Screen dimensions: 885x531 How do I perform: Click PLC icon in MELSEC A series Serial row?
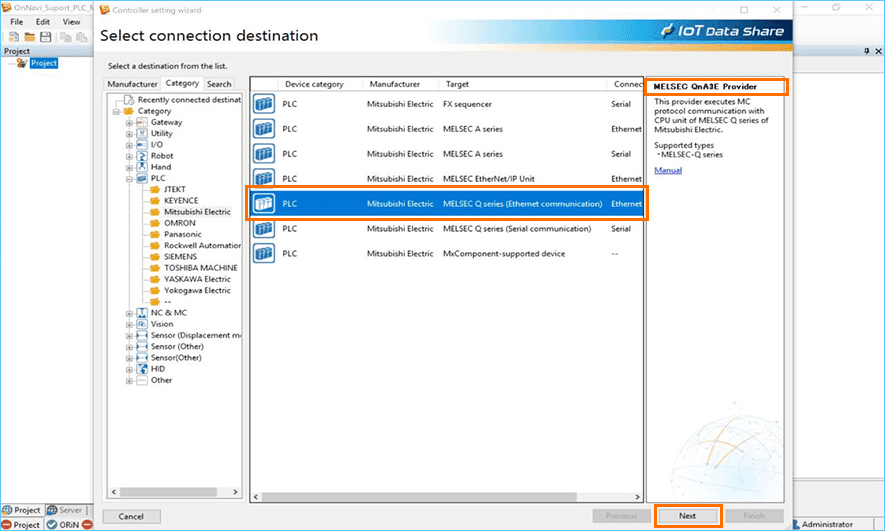click(x=264, y=153)
